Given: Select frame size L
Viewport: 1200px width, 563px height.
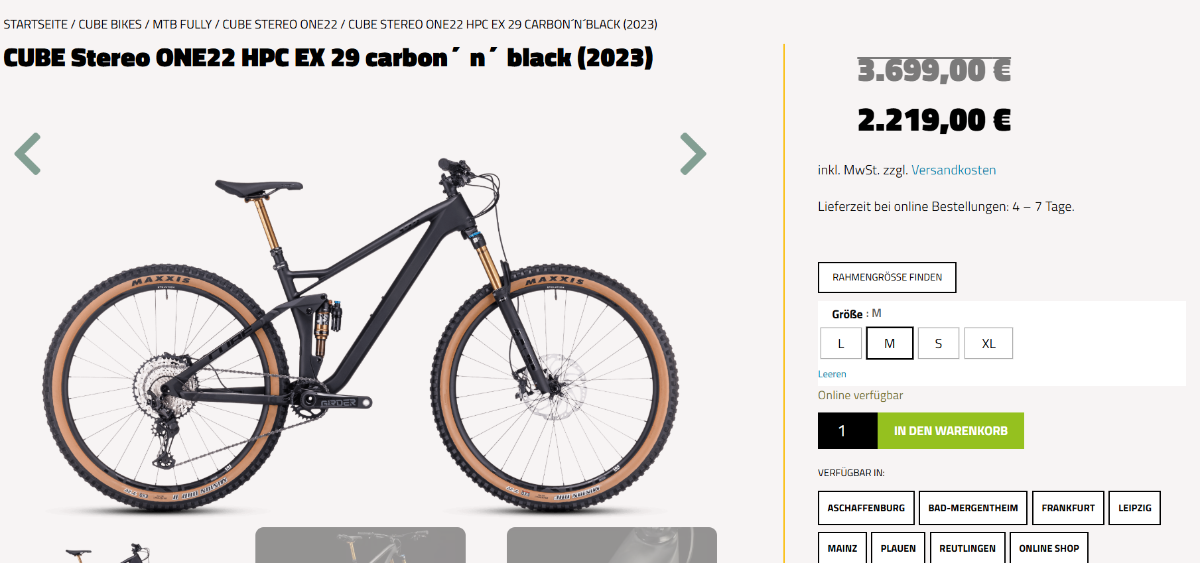Looking at the screenshot, I should (x=841, y=343).
